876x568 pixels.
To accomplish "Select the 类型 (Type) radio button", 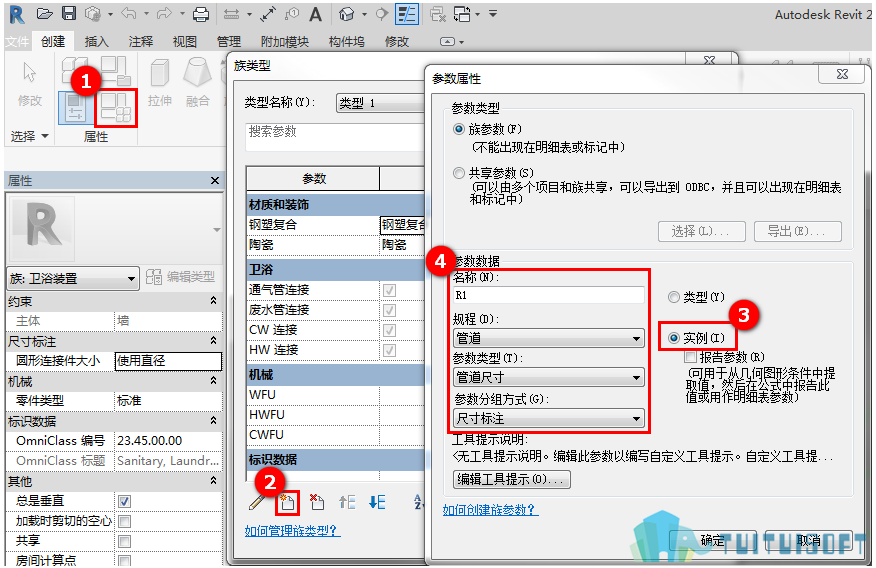I will pos(674,297).
